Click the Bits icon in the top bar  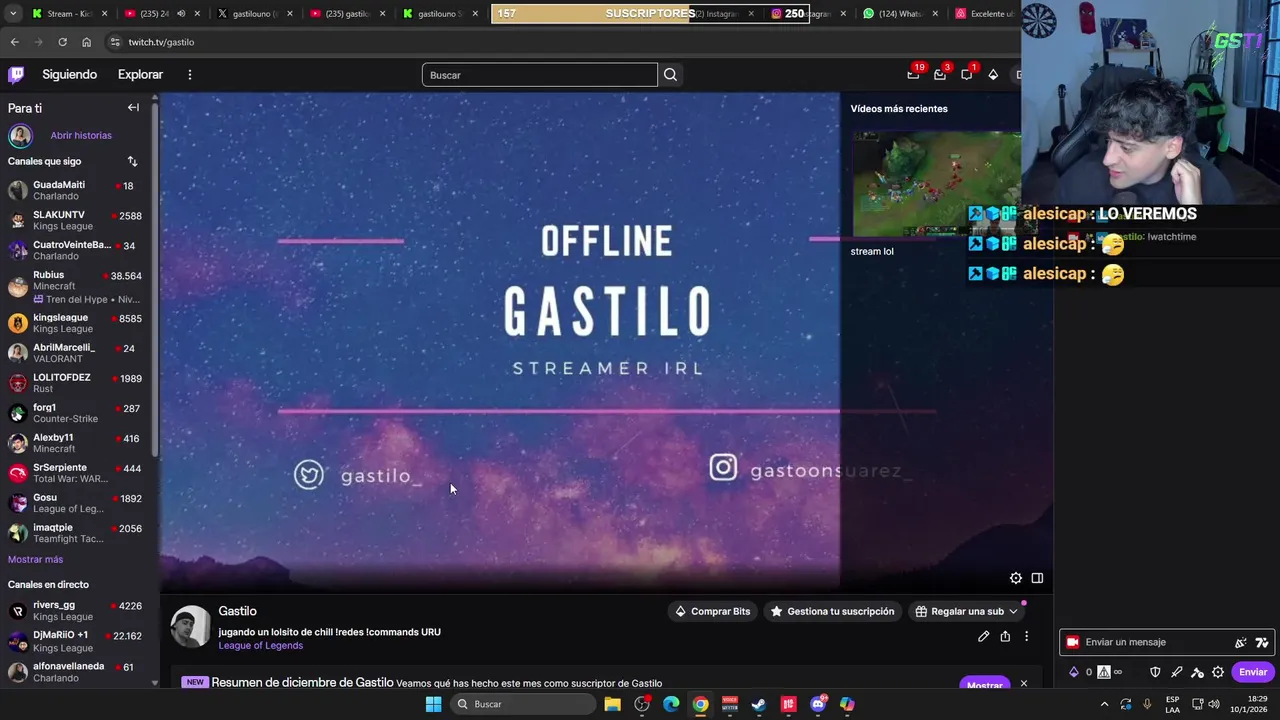click(993, 74)
